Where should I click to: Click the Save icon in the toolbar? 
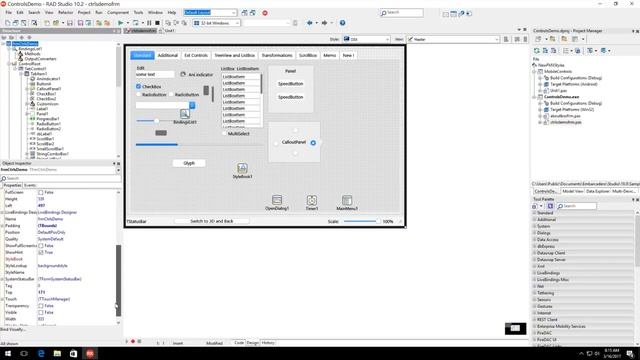(x=70, y=23)
